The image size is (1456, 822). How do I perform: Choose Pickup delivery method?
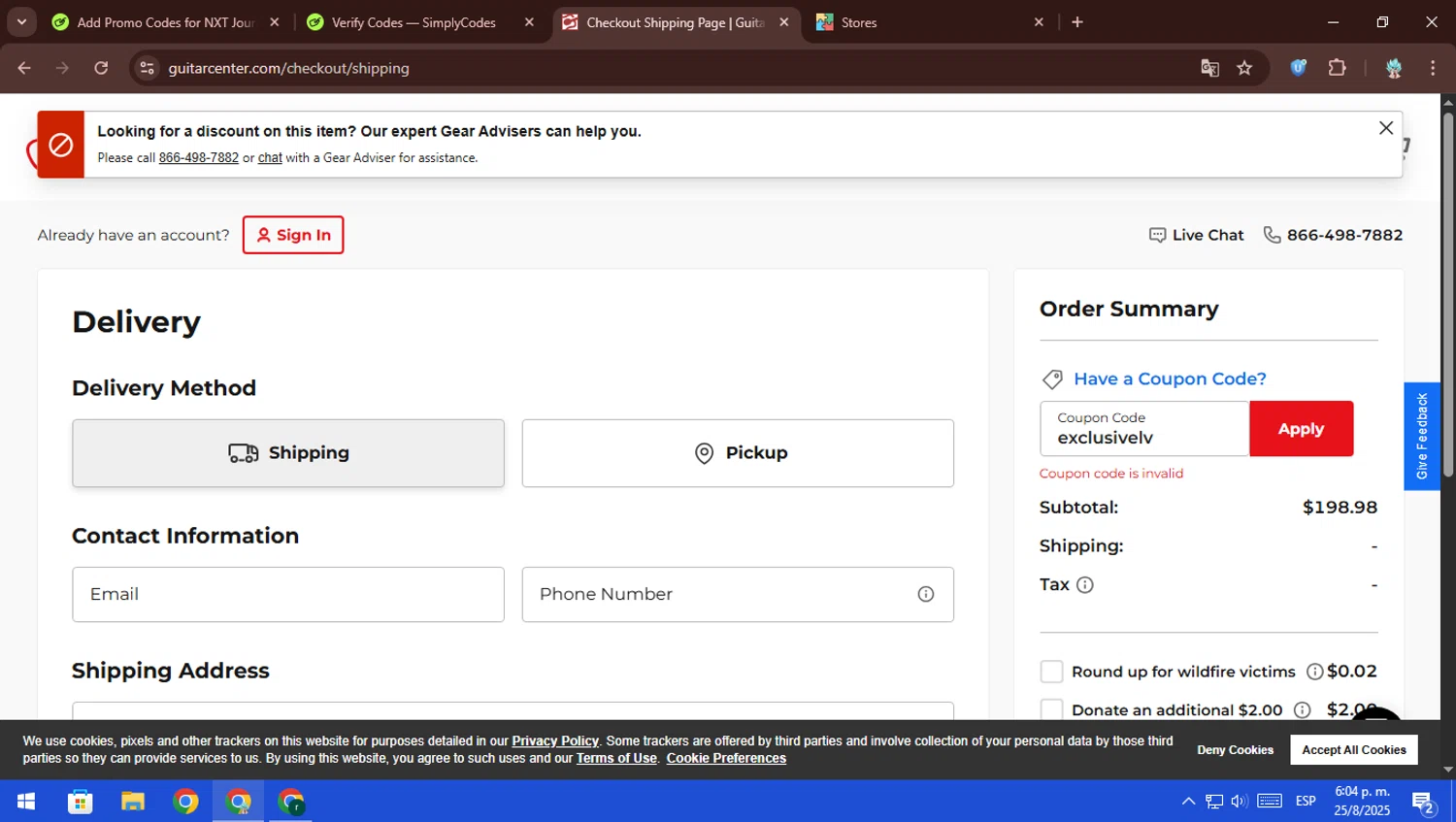[738, 453]
